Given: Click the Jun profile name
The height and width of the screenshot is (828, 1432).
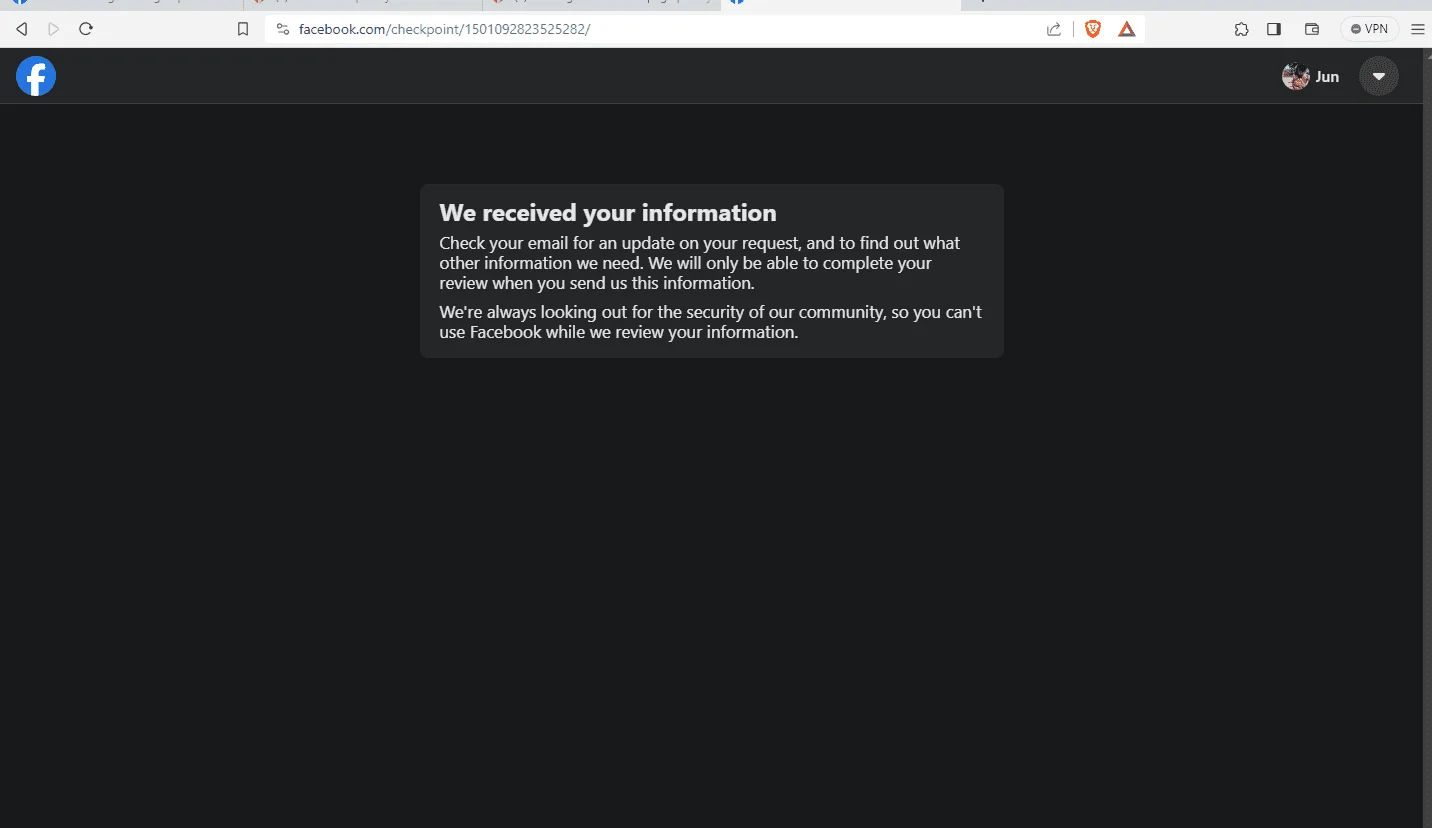Looking at the screenshot, I should pos(1327,77).
